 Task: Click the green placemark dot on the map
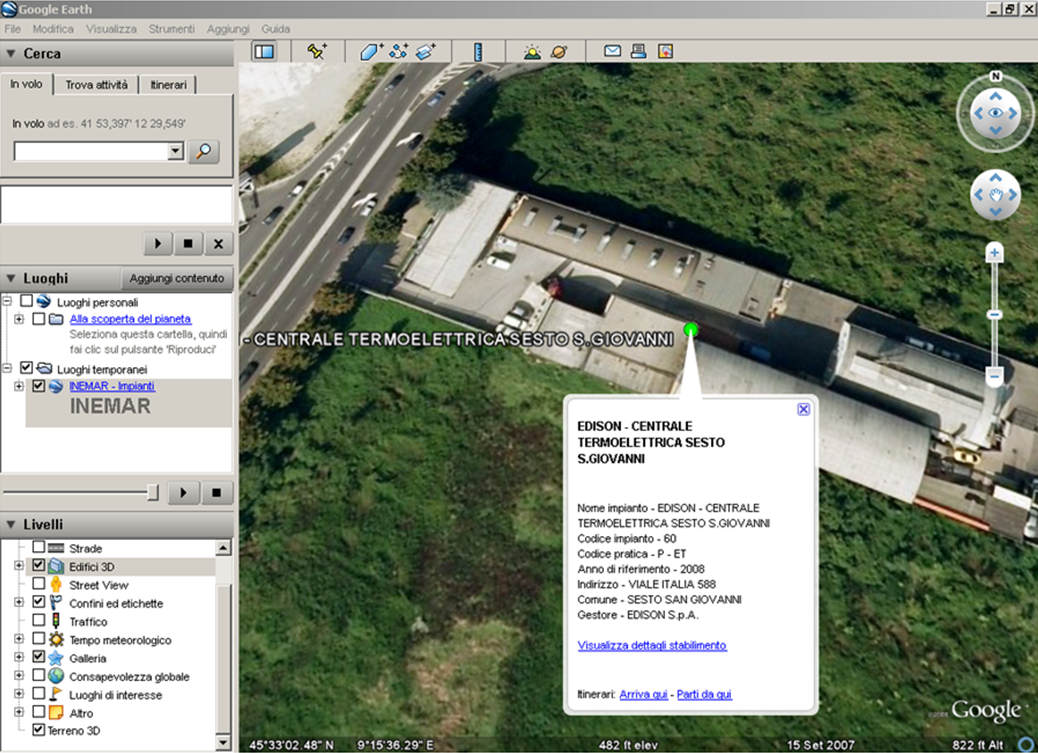point(690,329)
